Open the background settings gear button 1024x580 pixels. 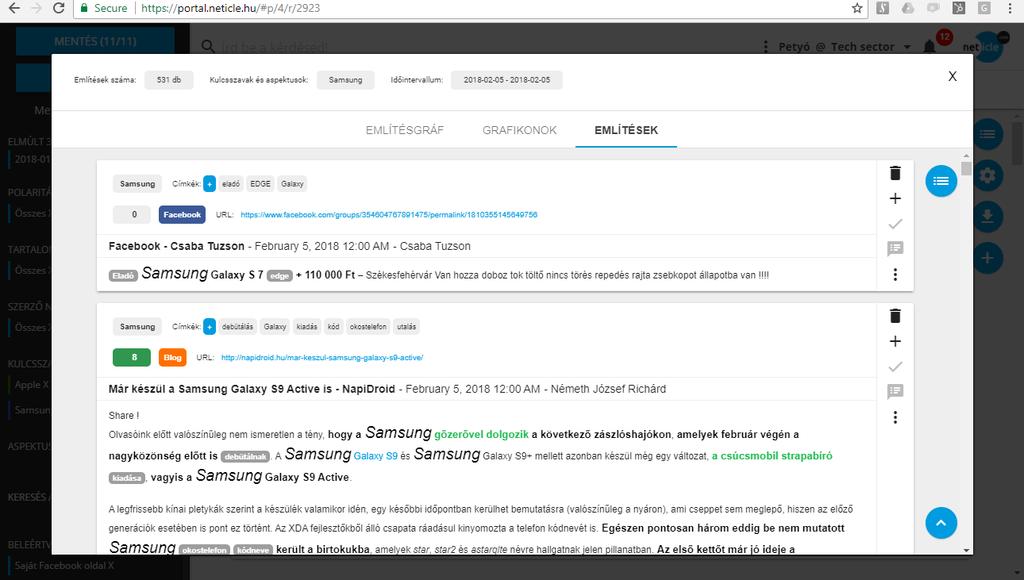987,175
